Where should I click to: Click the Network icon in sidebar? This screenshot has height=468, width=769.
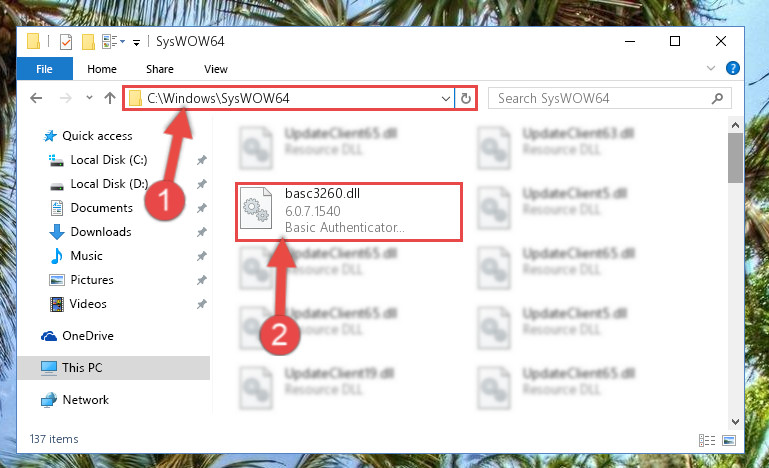click(x=49, y=400)
